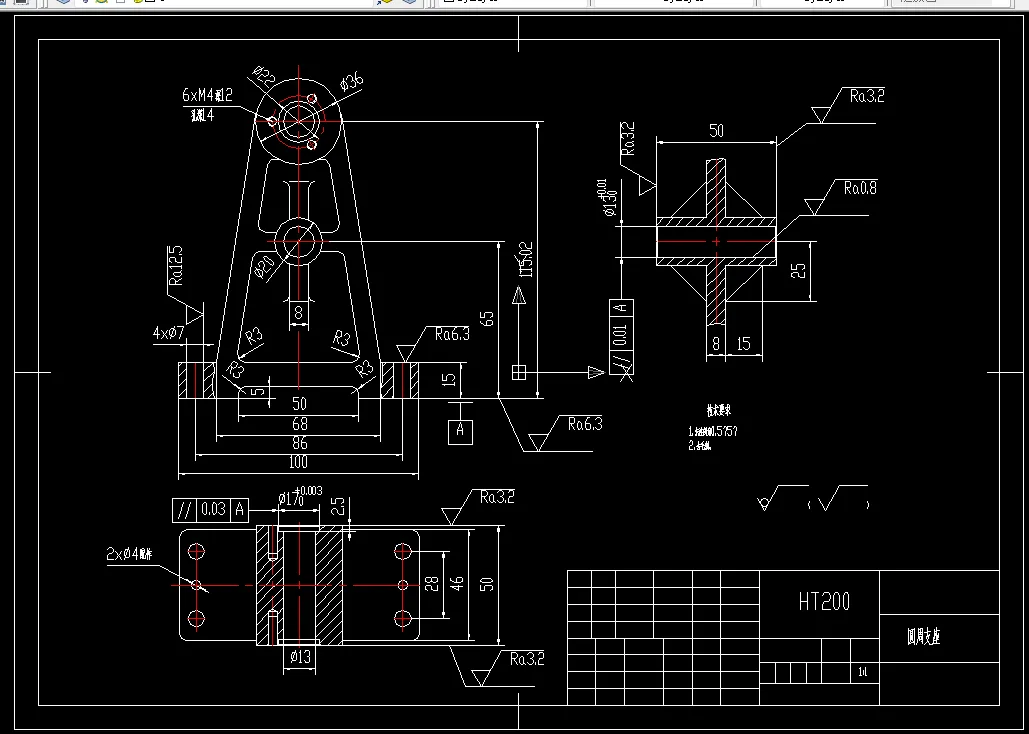Screen dimensions: 1029x734
Task: Select the Ø22 diameter dimension text
Action: [264, 78]
